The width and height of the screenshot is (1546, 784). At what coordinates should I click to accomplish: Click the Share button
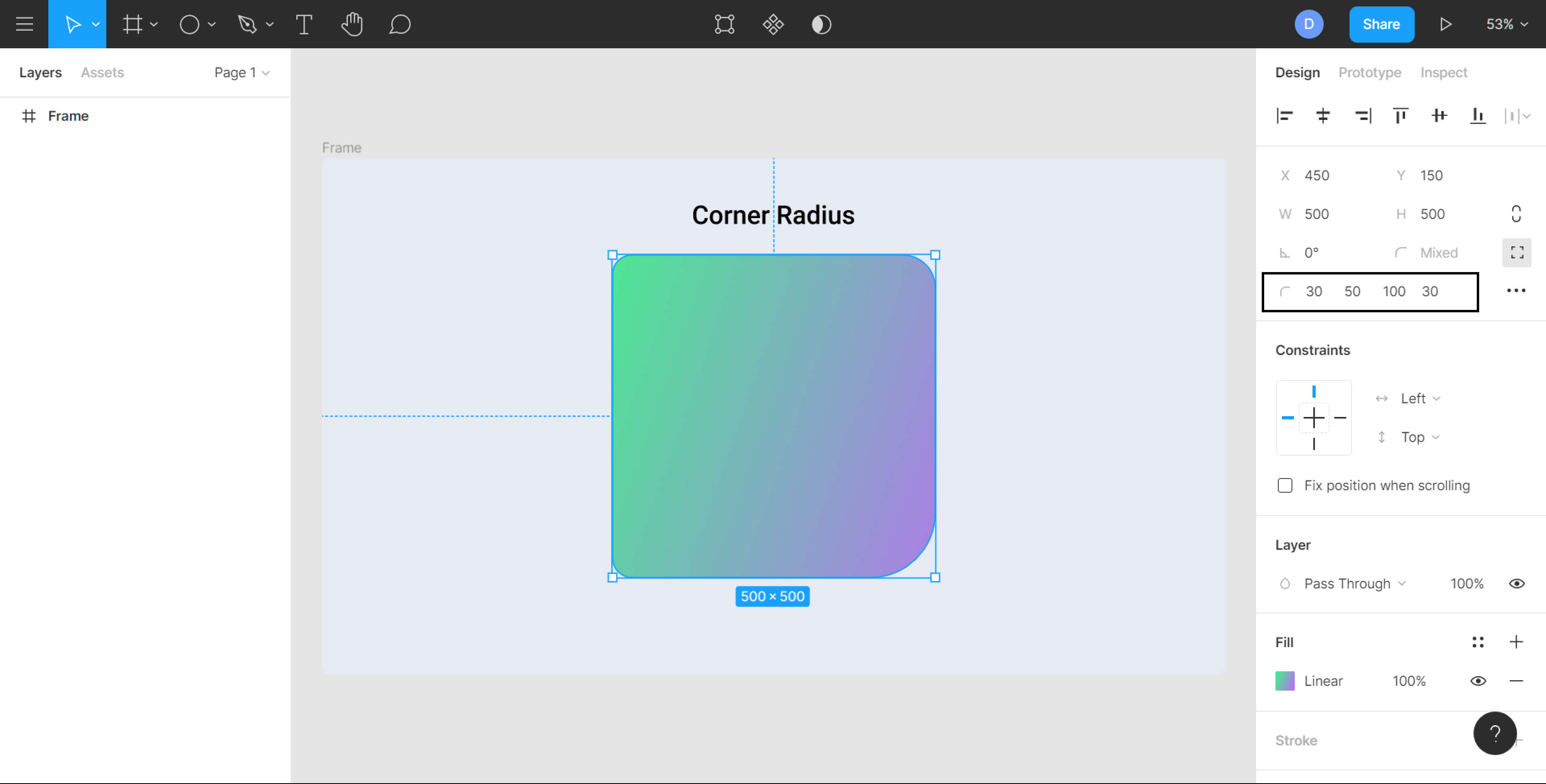pos(1381,24)
